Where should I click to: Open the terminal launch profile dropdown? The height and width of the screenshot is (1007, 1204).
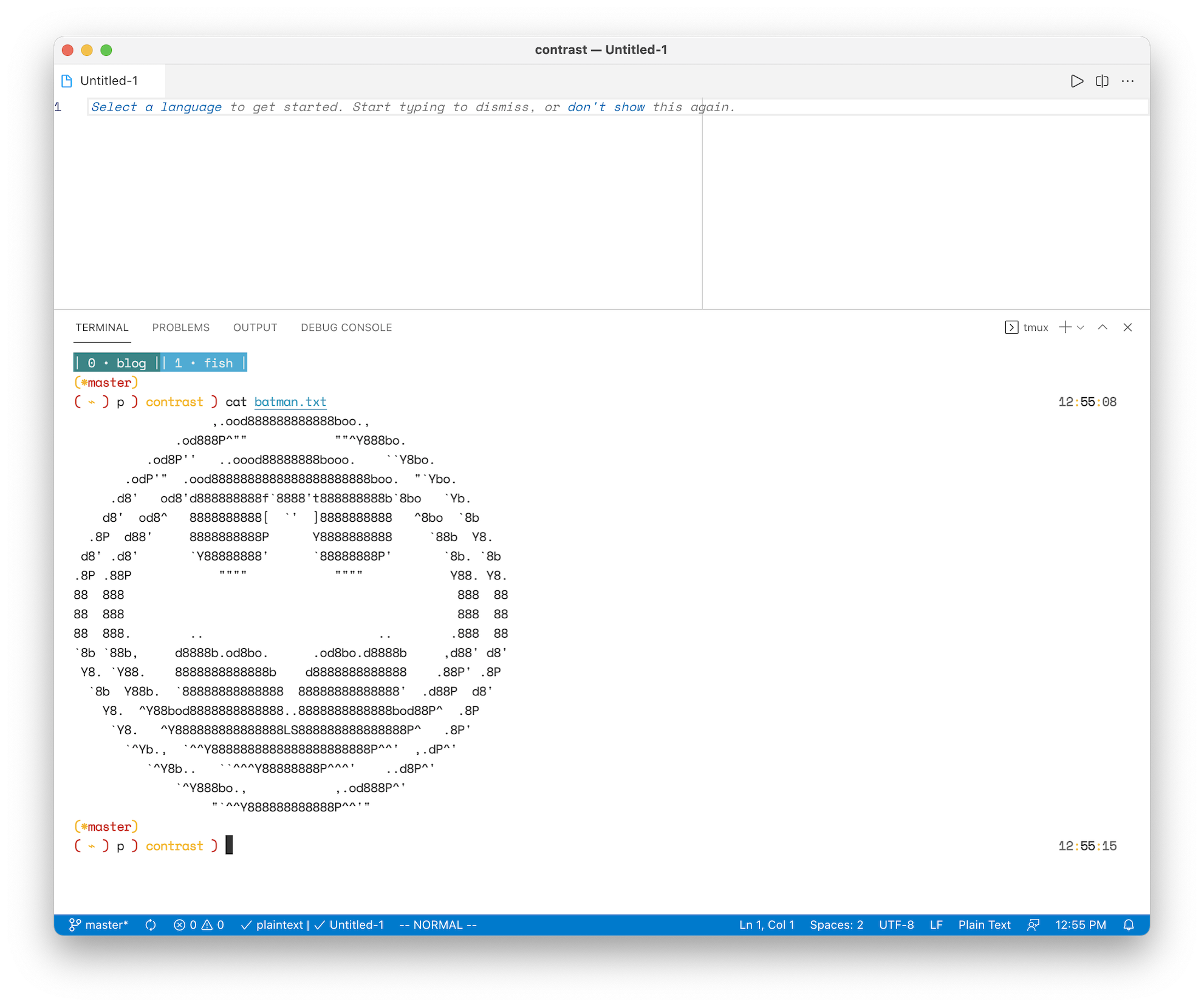point(1080,327)
